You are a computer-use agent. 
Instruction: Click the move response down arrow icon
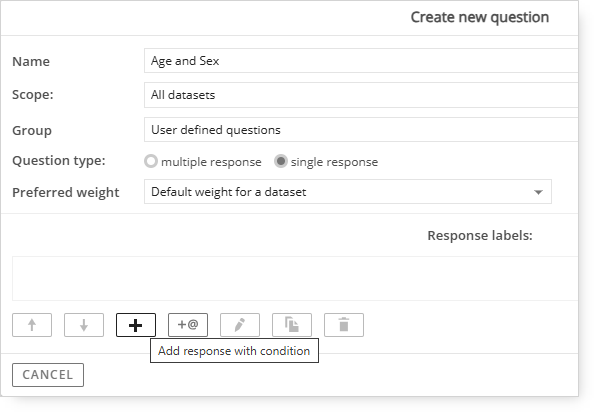84,325
